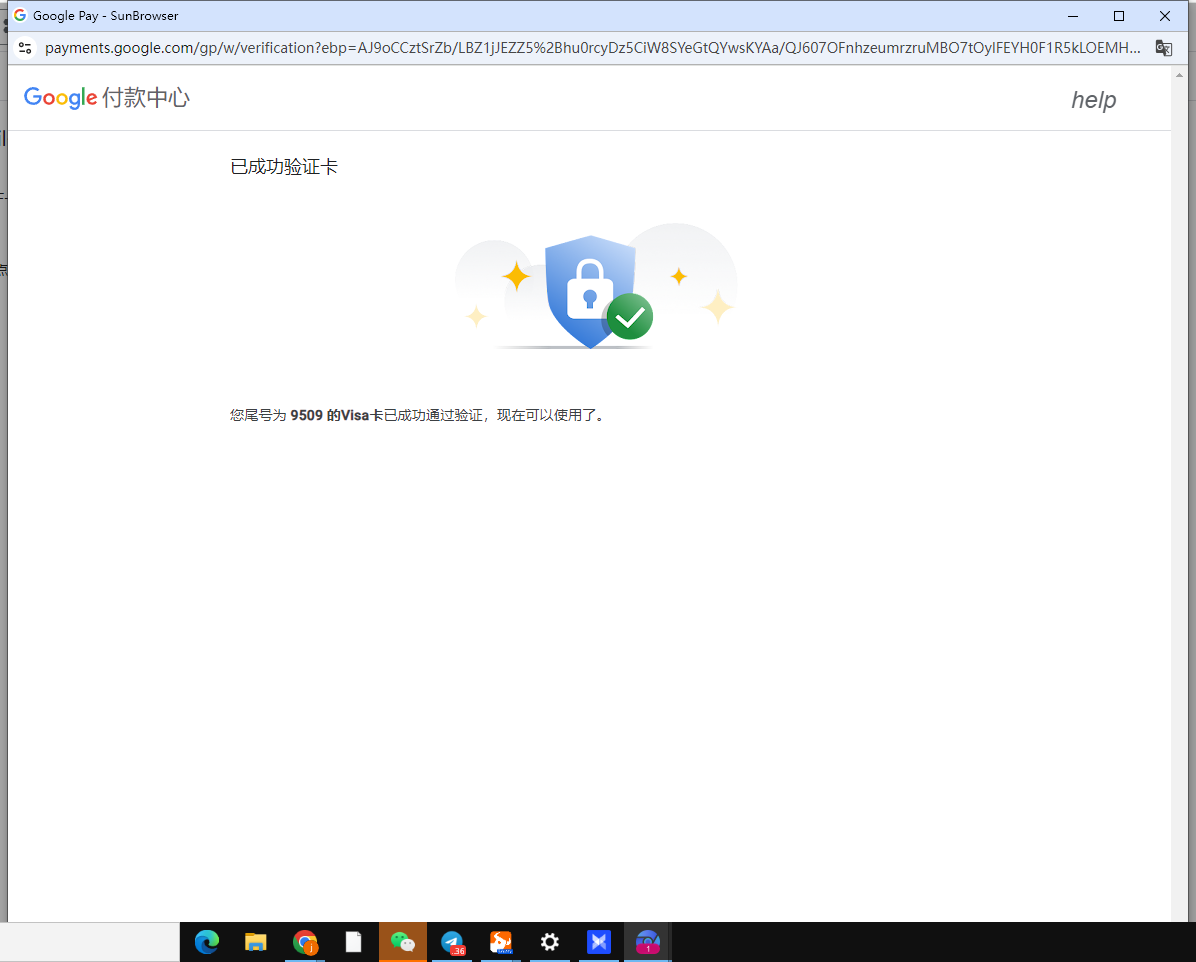The height and width of the screenshot is (962, 1196).
Task: Maximize the Google Pay SunBrowser window
Action: pos(1119,16)
